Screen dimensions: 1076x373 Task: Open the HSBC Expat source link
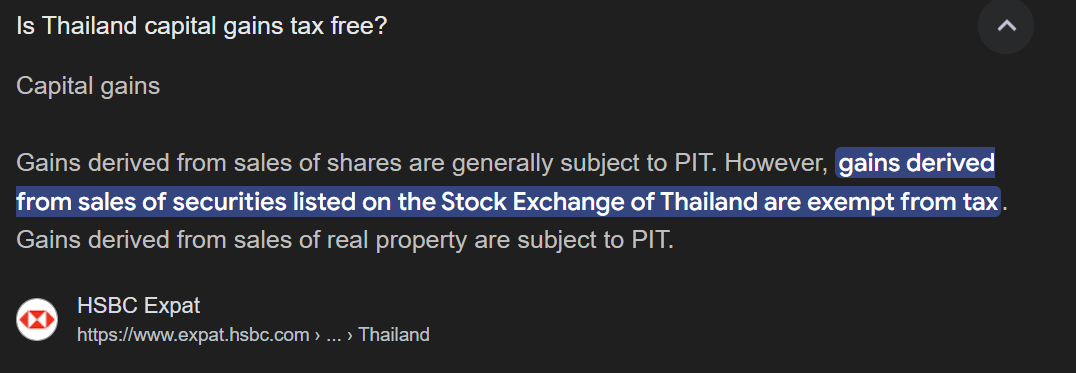point(139,305)
